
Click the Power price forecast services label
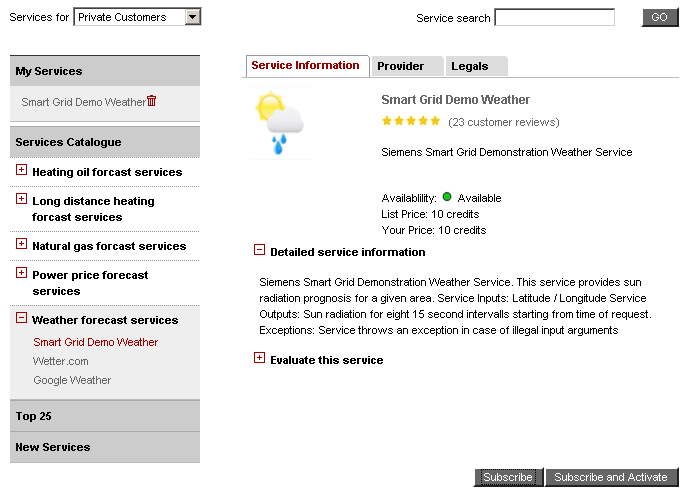pos(90,283)
